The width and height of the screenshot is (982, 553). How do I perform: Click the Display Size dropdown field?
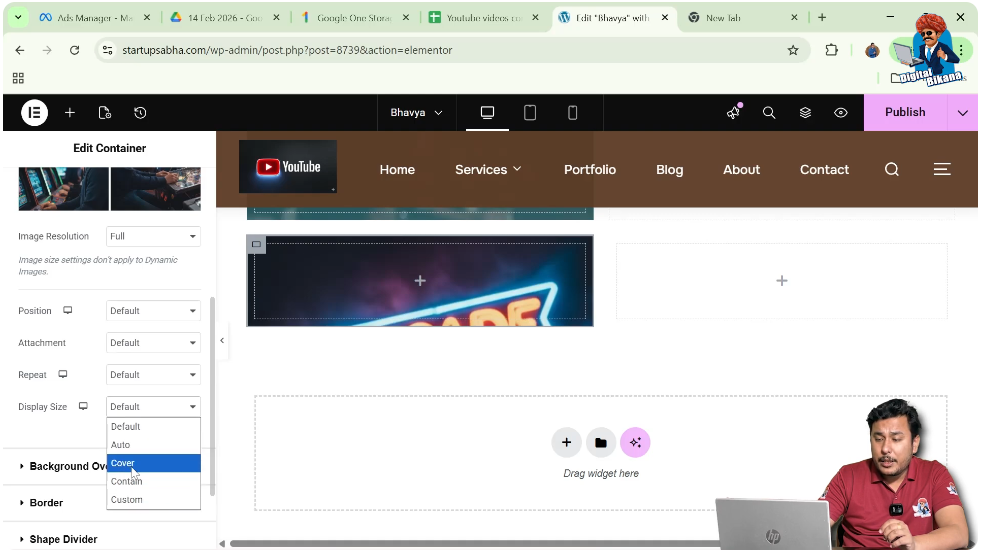click(x=153, y=406)
